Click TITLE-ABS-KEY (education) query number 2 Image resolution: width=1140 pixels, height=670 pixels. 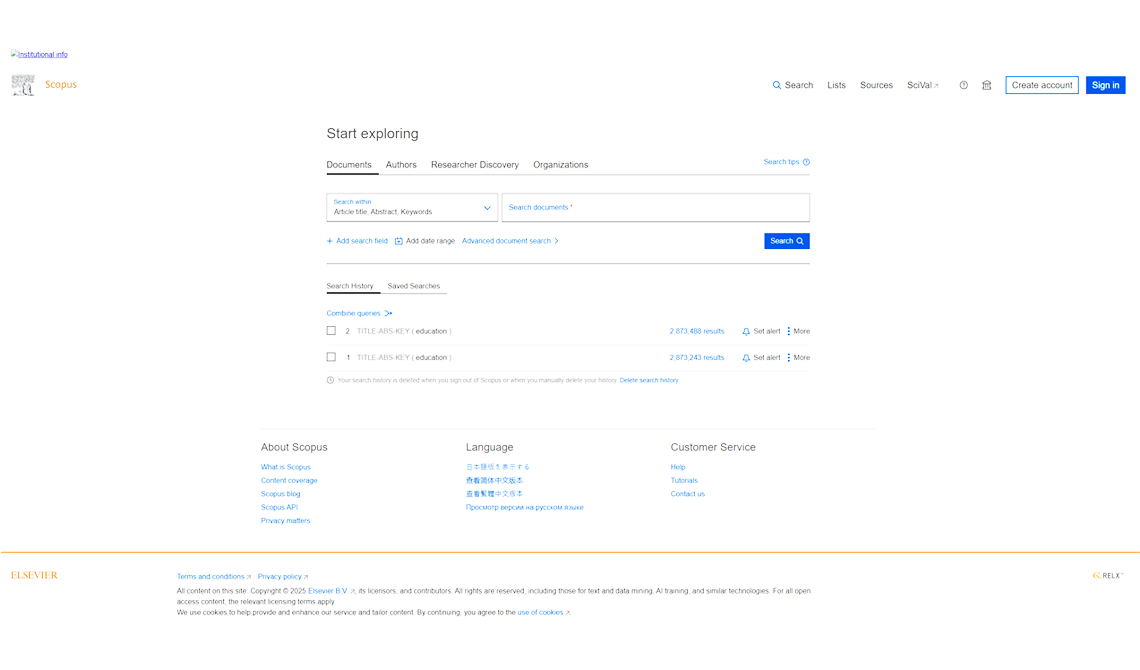pos(404,331)
